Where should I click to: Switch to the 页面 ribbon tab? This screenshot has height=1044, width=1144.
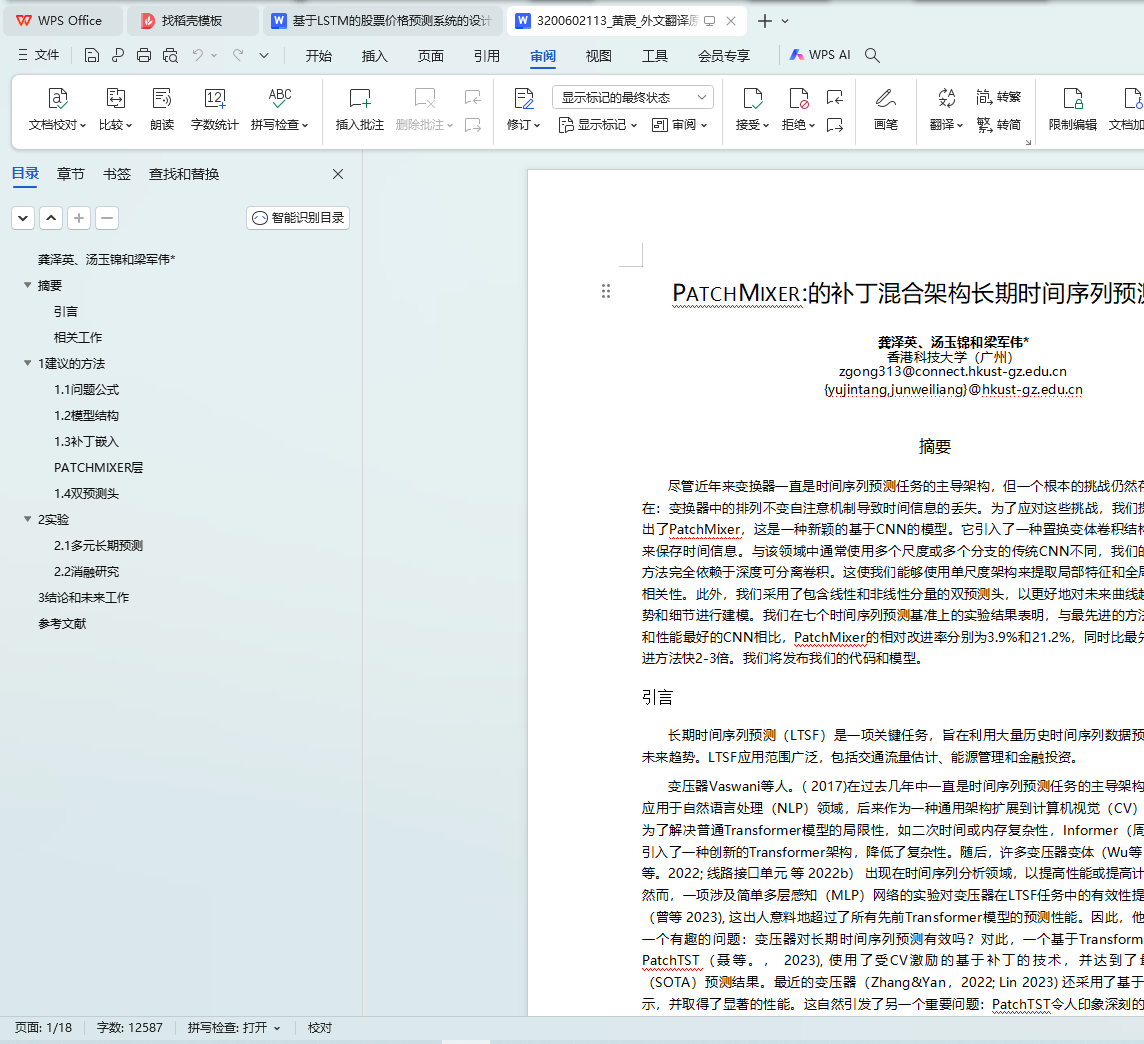(x=430, y=55)
